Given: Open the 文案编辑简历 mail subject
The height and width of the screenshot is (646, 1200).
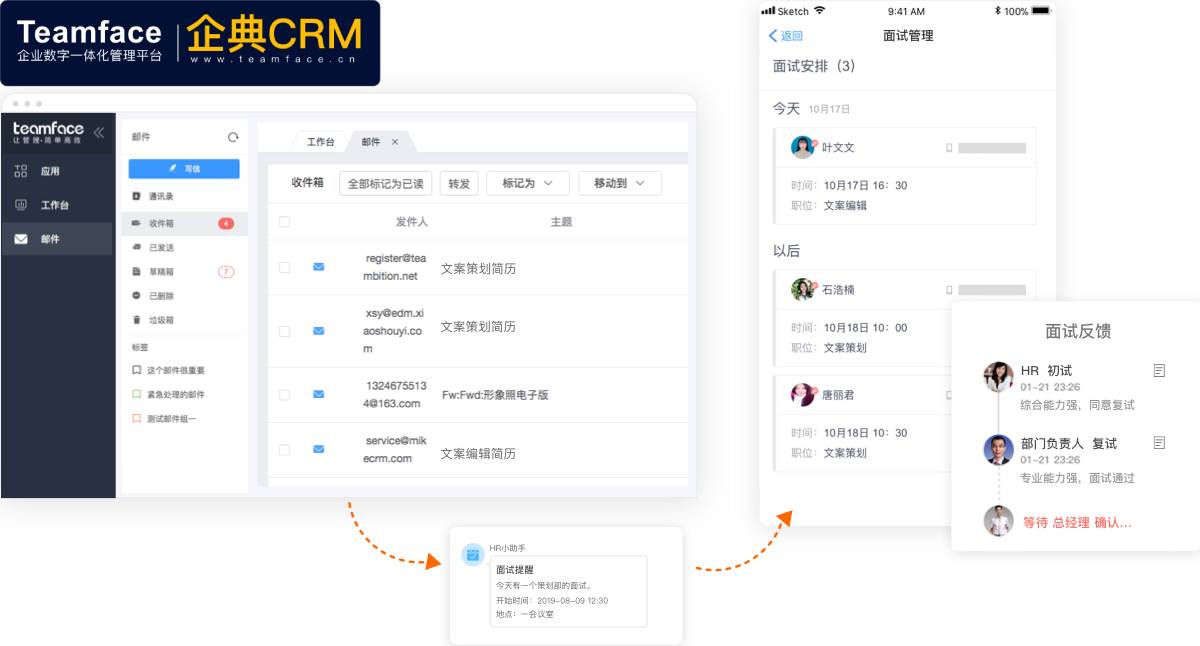Looking at the screenshot, I should coord(478,453).
